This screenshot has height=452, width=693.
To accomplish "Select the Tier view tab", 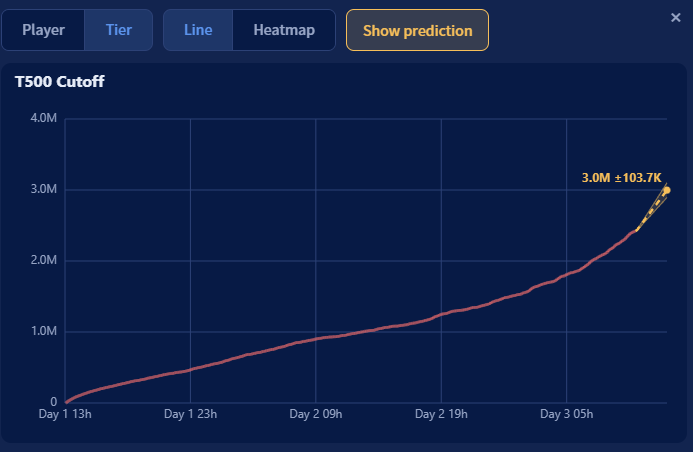I will click(x=118, y=30).
